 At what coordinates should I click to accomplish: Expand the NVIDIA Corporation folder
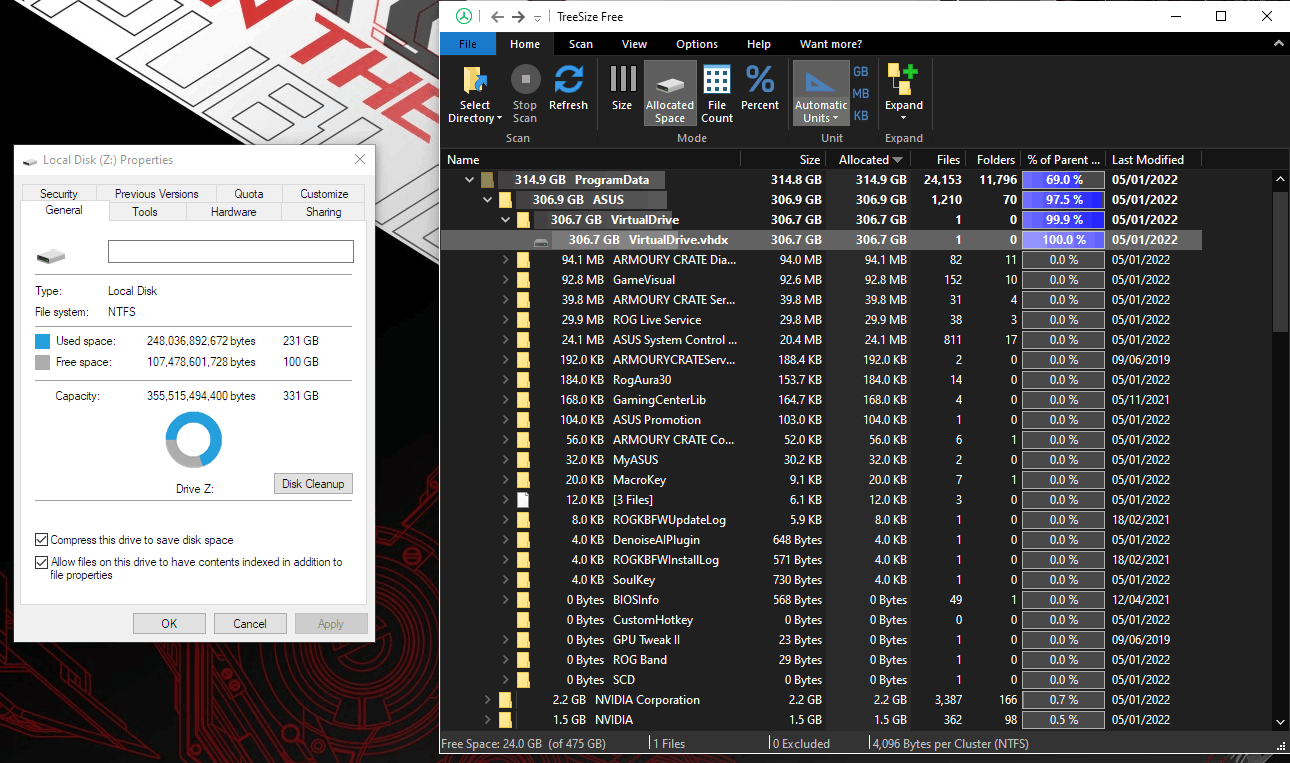(487, 700)
